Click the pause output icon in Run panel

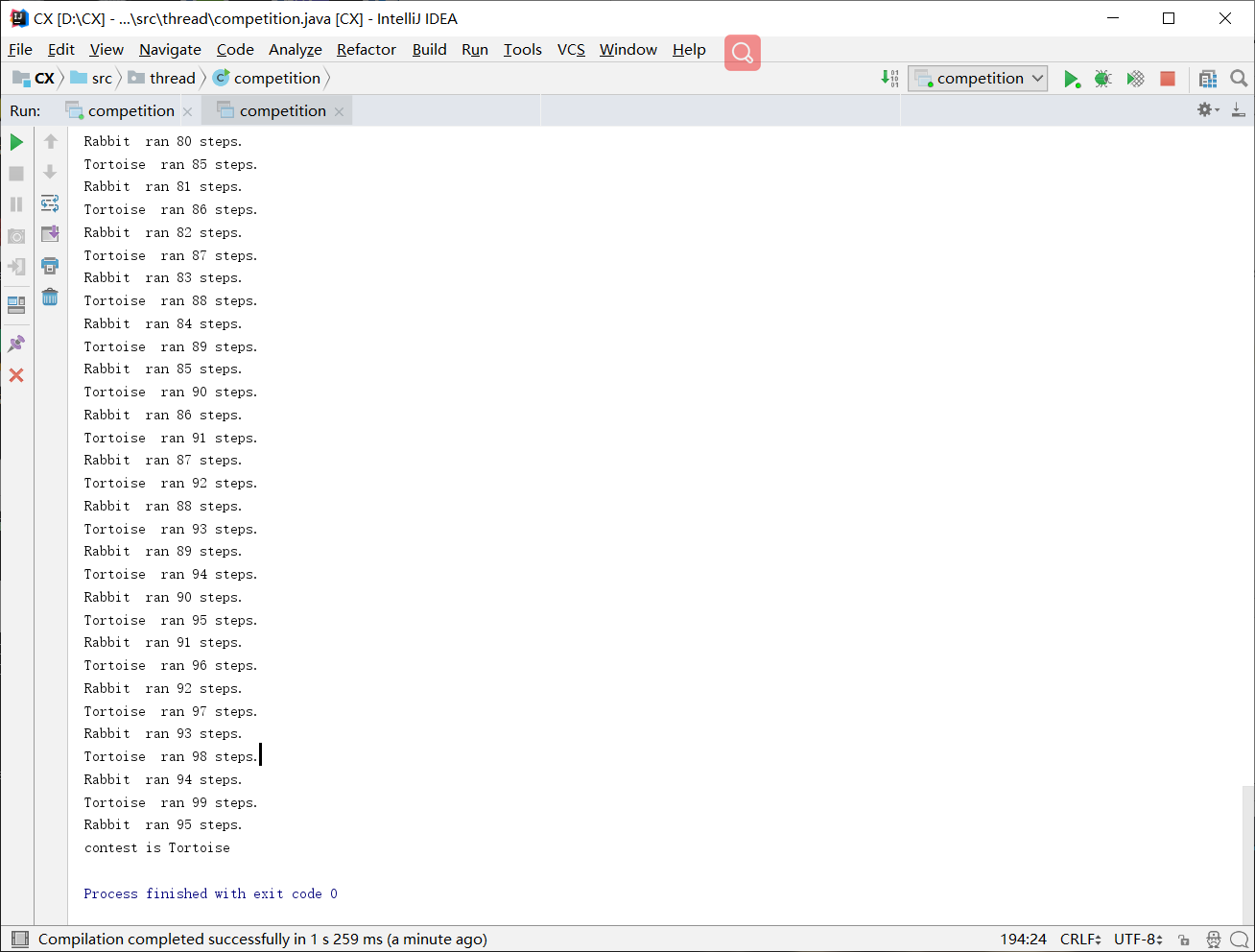[x=16, y=204]
